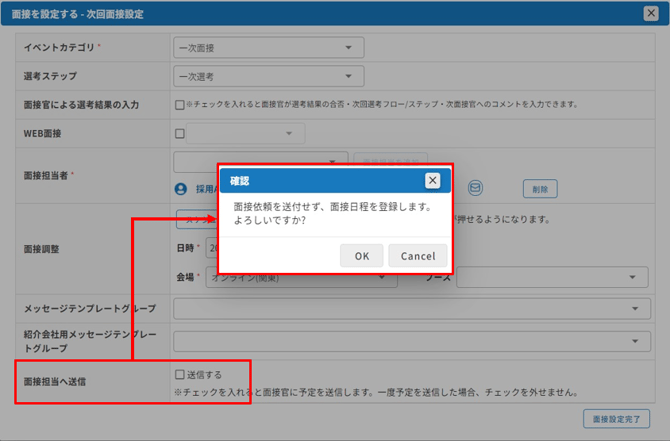Click the 日時 date input field
This screenshot has width=670, height=441.
coord(211,246)
